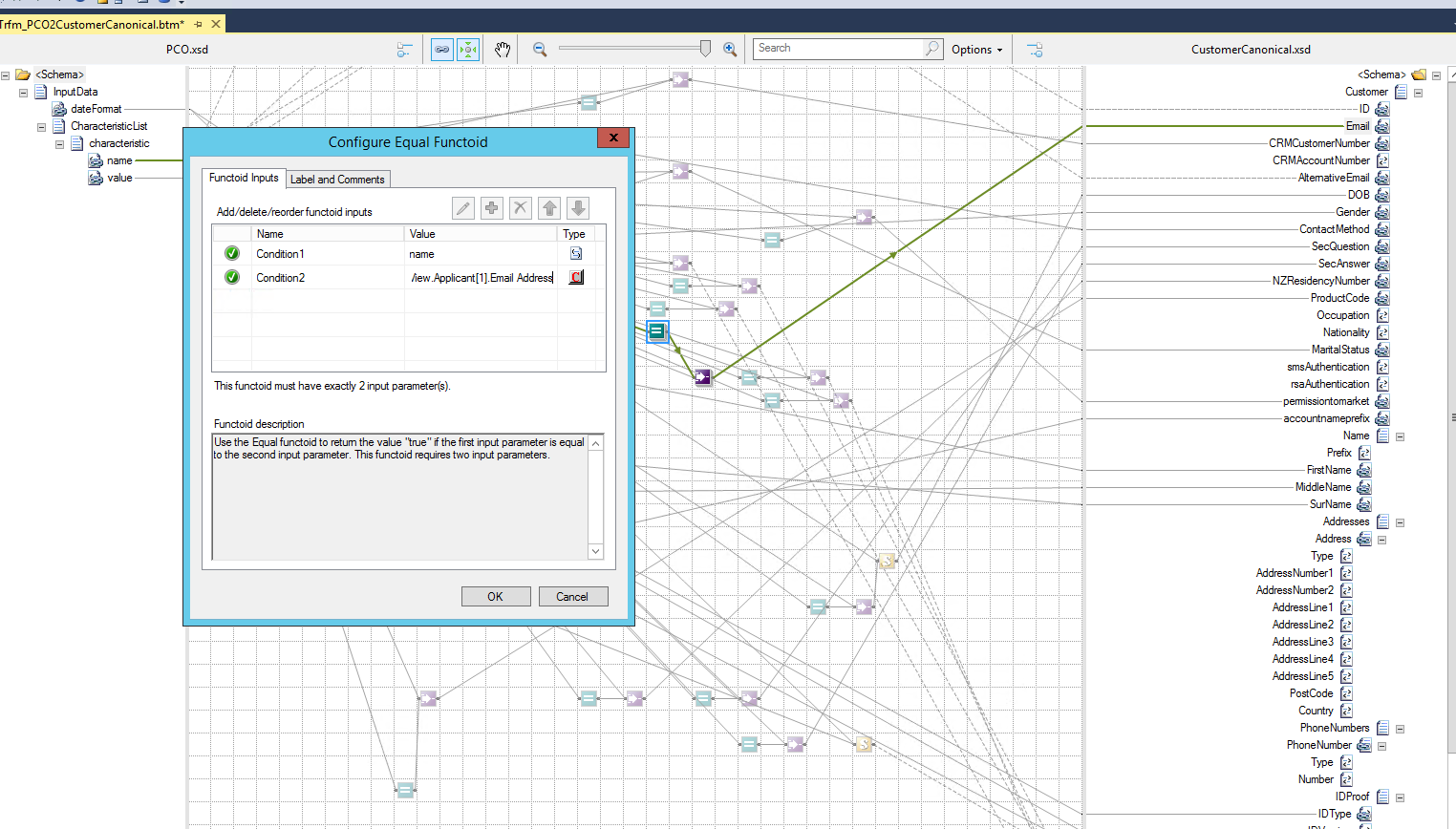Switch to the Functoid Inputs tab

pos(244,178)
